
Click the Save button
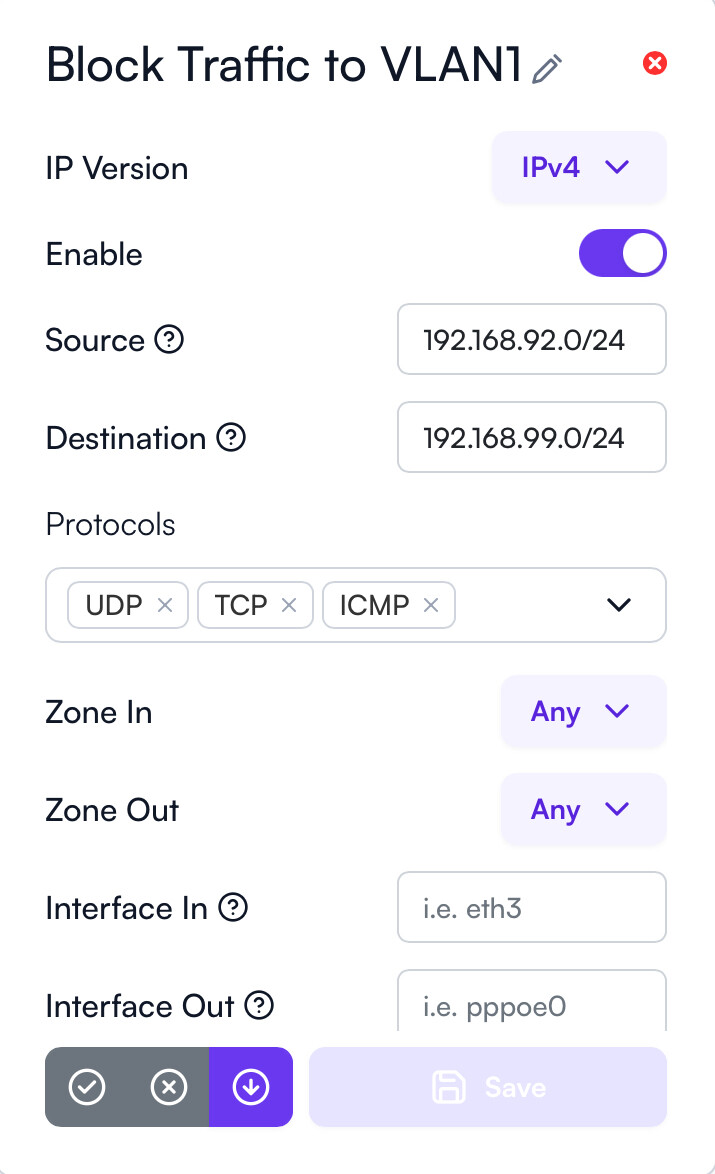(488, 1087)
